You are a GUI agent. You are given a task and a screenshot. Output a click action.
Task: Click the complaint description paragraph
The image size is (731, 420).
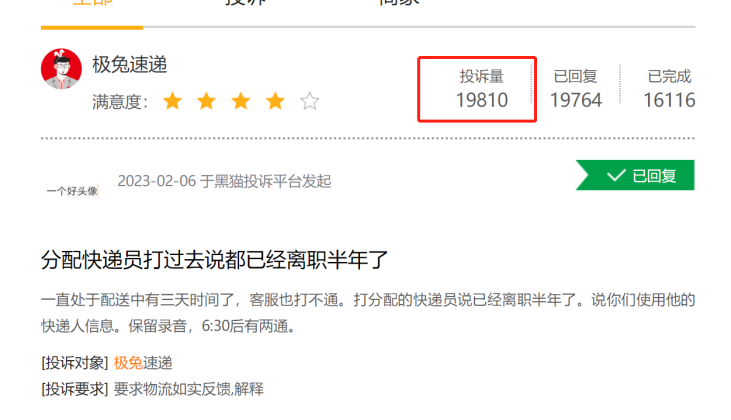tap(368, 313)
